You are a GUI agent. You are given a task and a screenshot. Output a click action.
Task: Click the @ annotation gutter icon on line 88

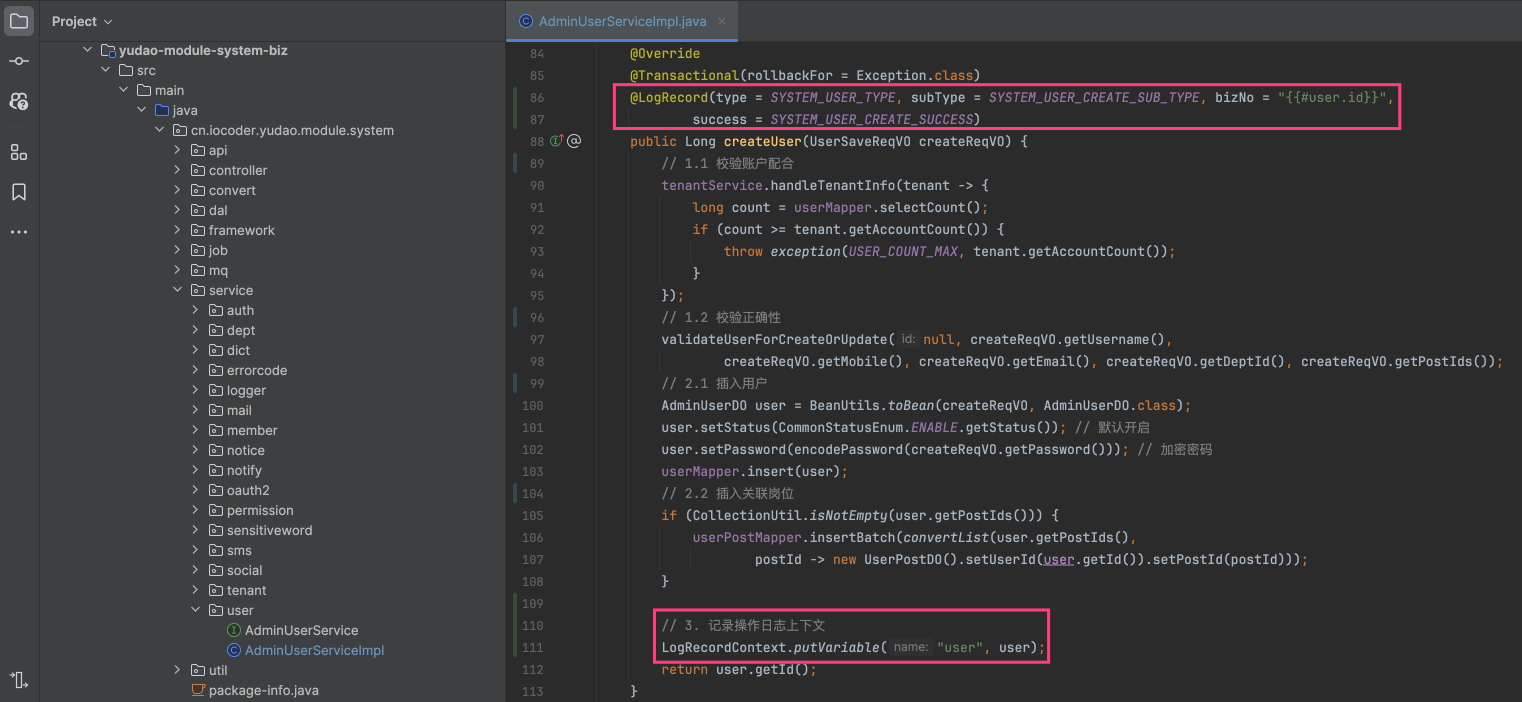click(x=574, y=142)
